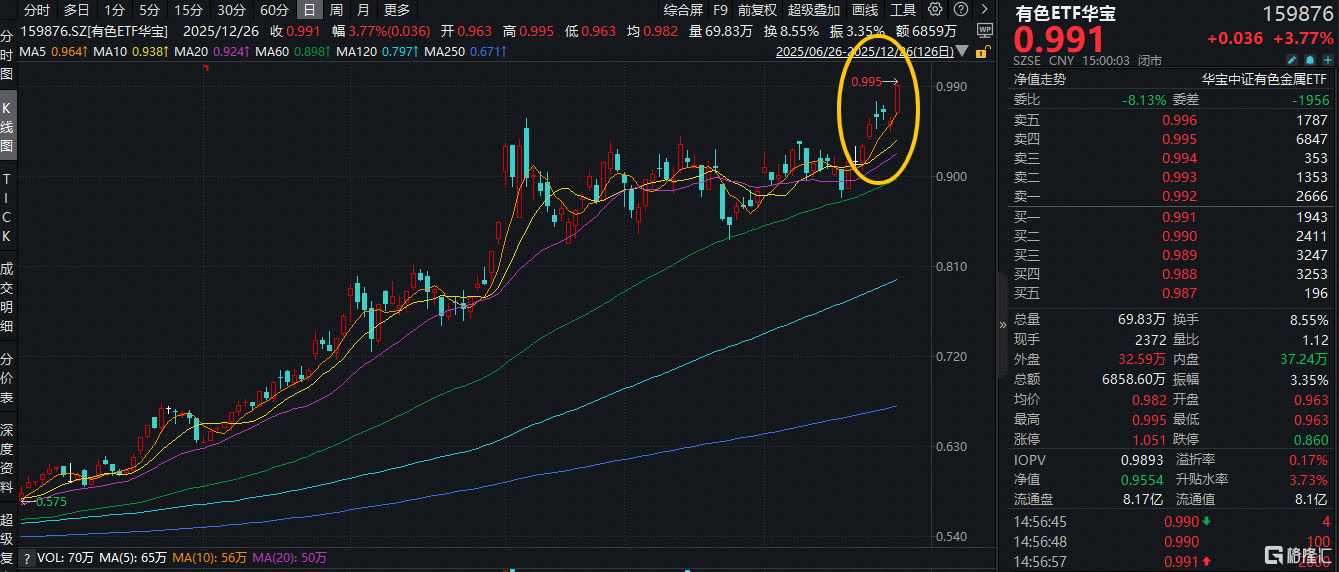Expand the top-right toolbar arrow
Image resolution: width=1339 pixels, height=572 pixels.
click(x=984, y=10)
